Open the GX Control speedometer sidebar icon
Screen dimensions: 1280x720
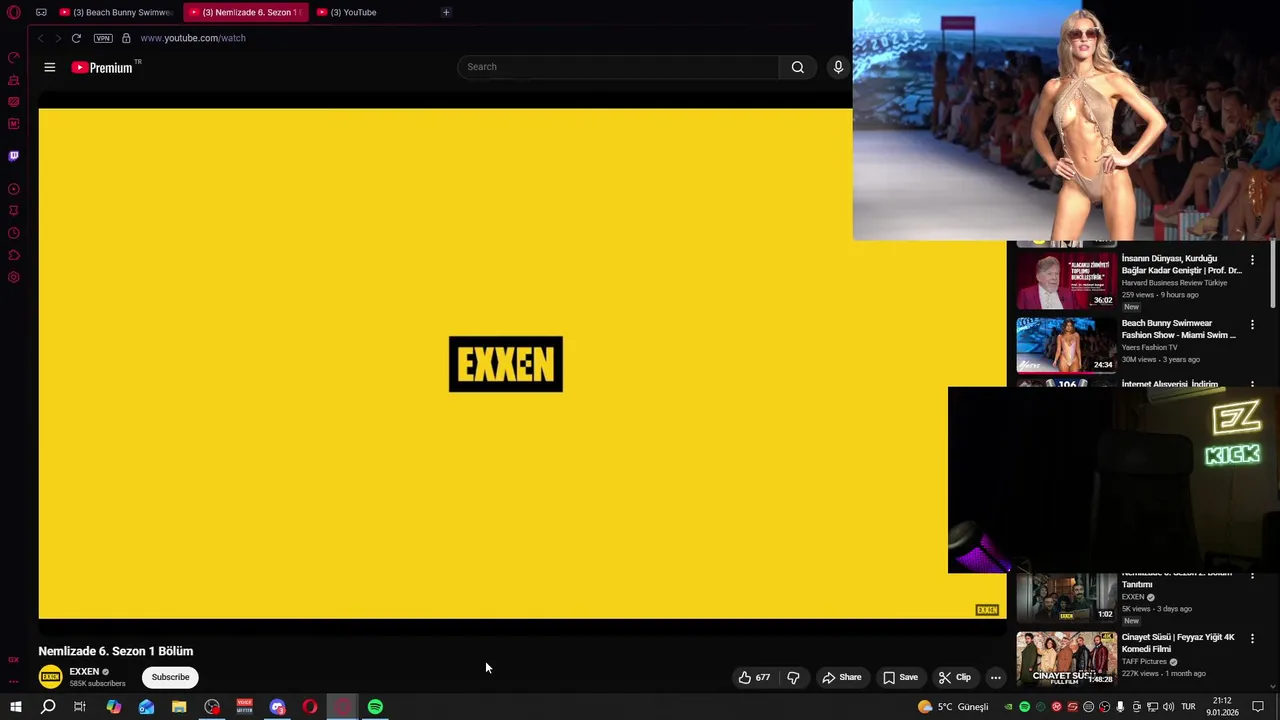pos(14,57)
